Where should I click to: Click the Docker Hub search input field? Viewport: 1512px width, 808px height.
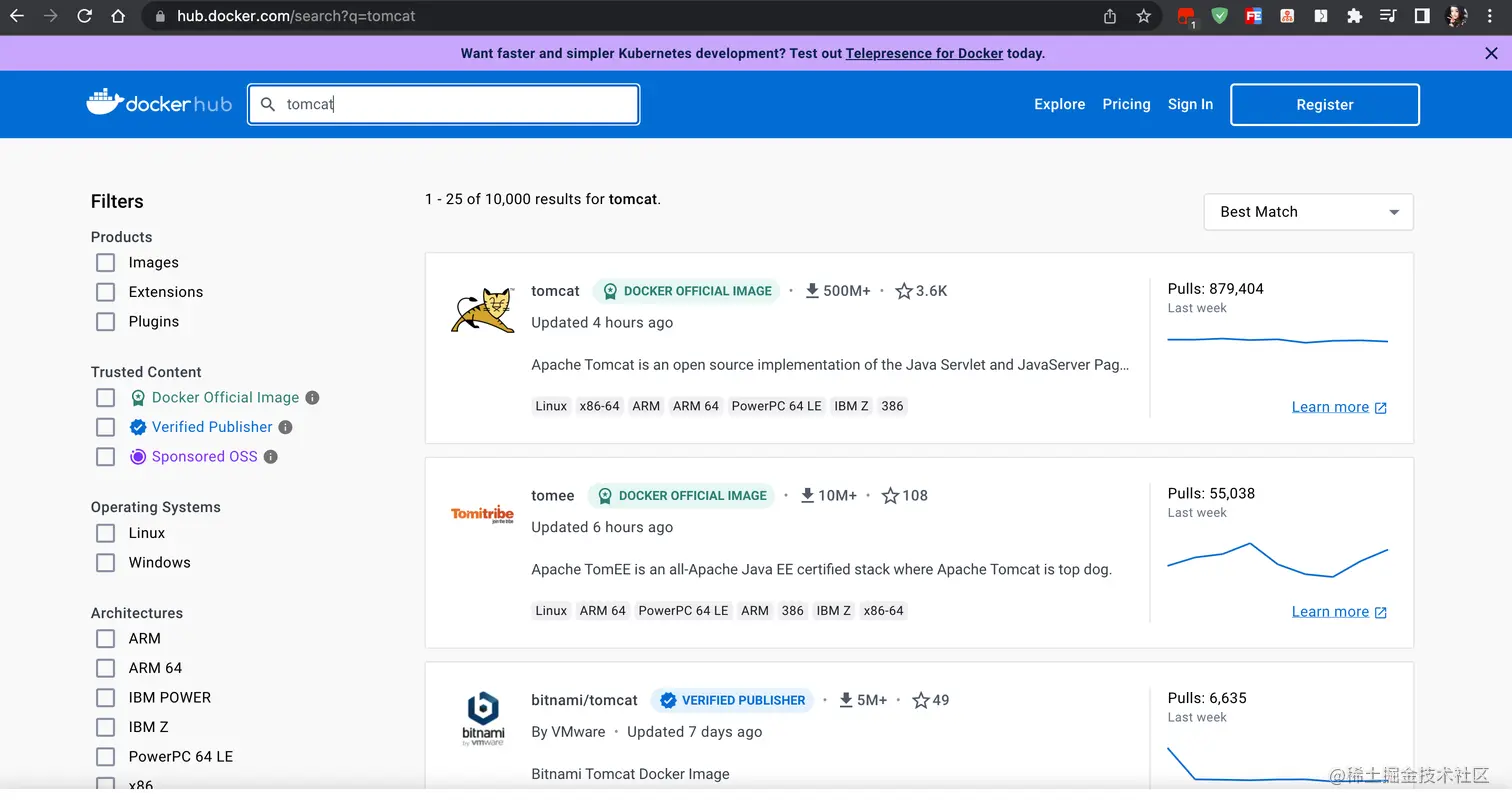coord(443,104)
